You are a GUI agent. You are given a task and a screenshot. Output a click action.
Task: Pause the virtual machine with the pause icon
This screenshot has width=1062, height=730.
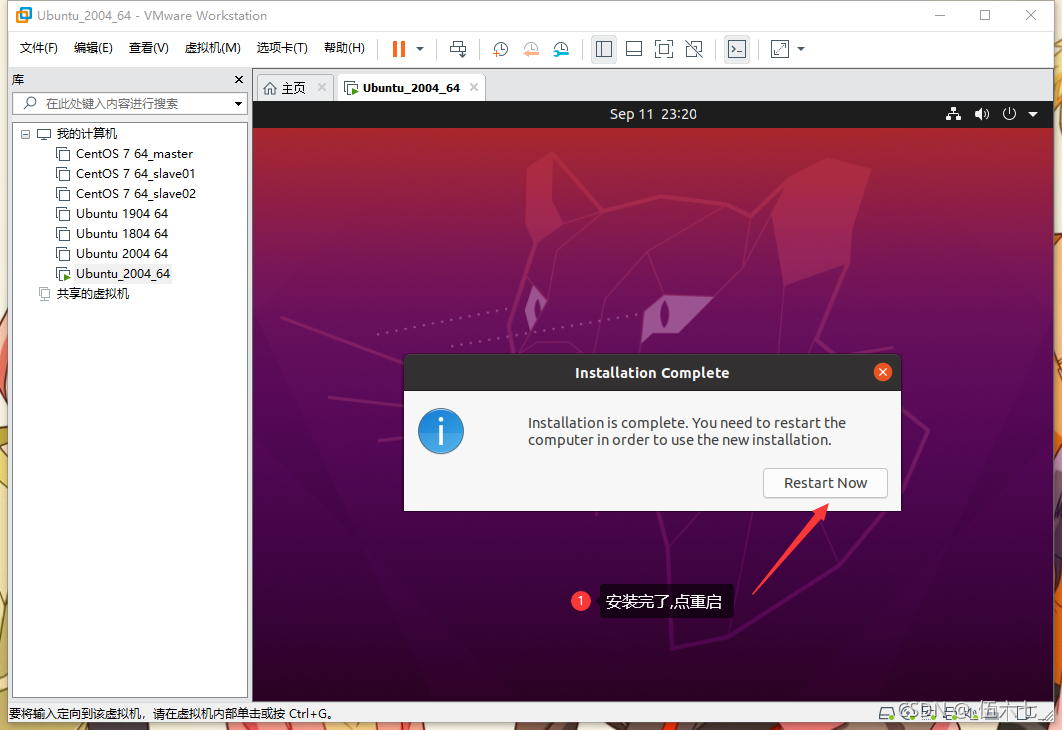coord(399,49)
